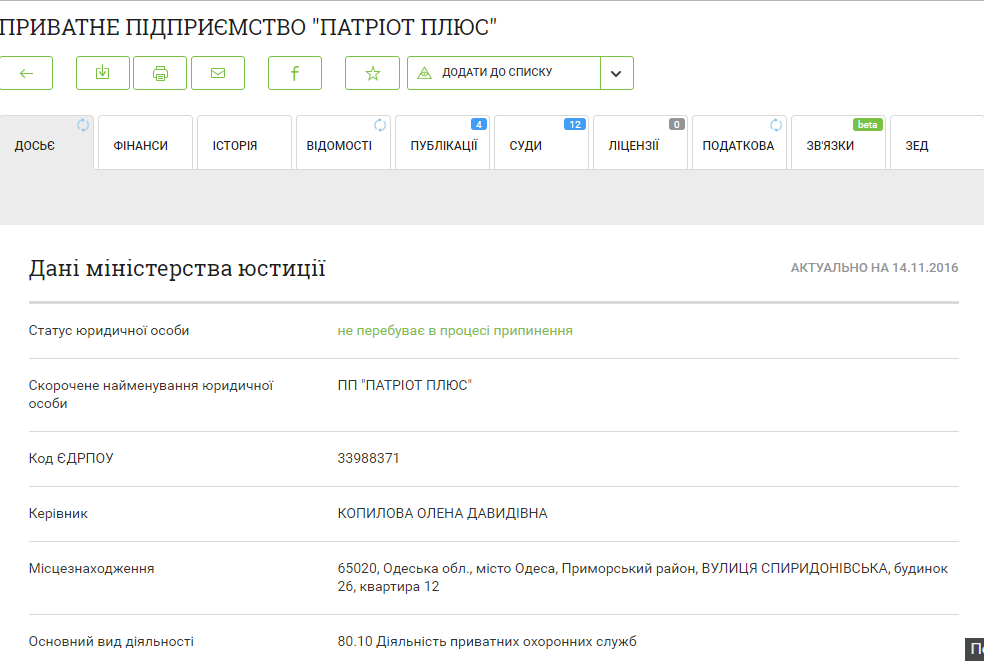Click the download icon button
984x662 pixels.
coord(103,73)
